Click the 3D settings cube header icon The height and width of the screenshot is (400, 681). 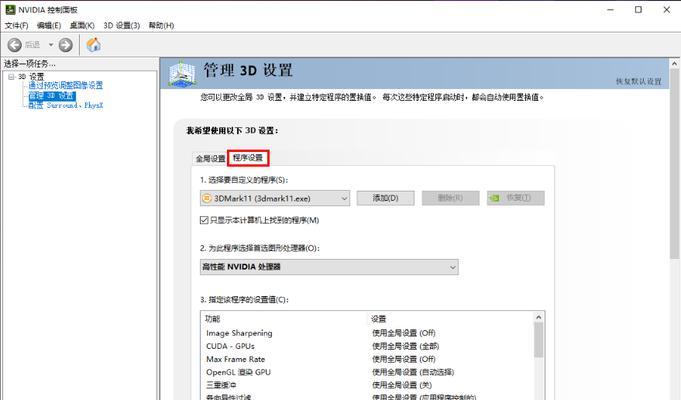(x=182, y=73)
